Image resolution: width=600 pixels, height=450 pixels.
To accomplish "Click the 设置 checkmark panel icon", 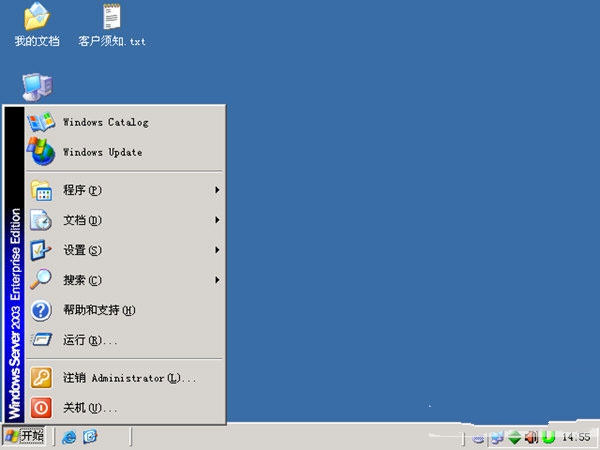I will [41, 250].
